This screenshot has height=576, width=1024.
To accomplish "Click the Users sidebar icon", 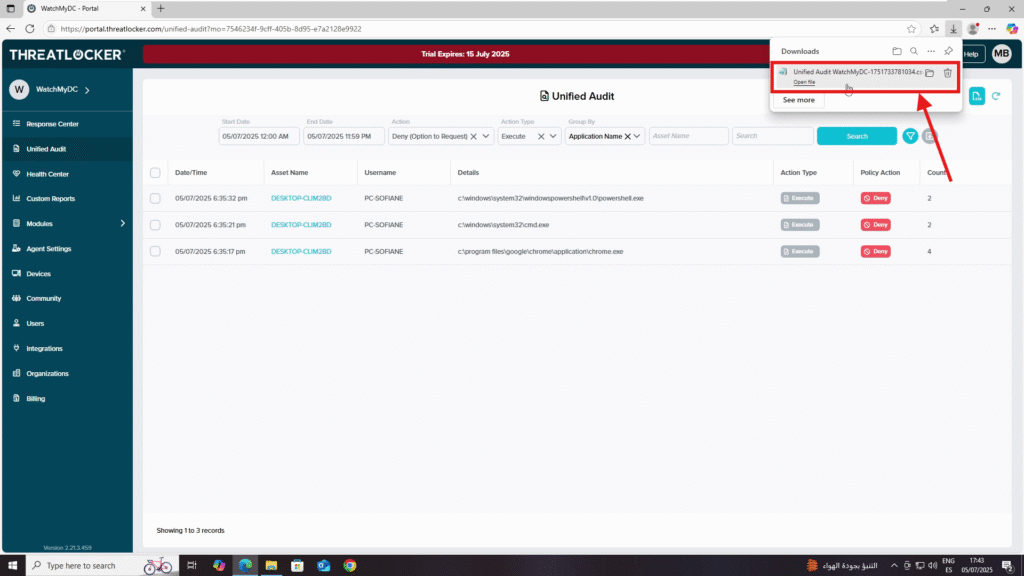I will (16, 323).
